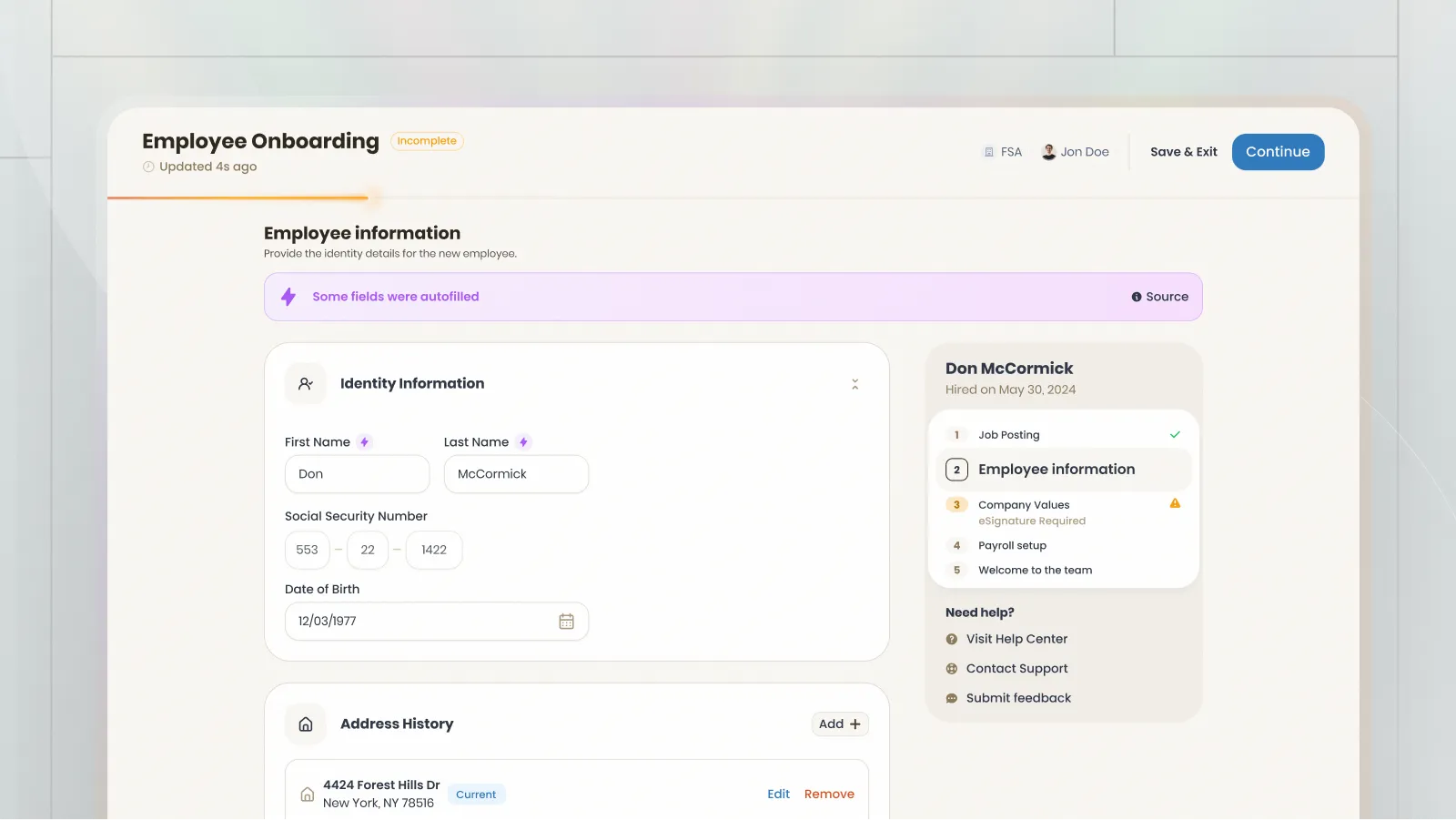Click the Submit feedback chat bubble icon
The width and height of the screenshot is (1456, 820).
[x=952, y=699]
